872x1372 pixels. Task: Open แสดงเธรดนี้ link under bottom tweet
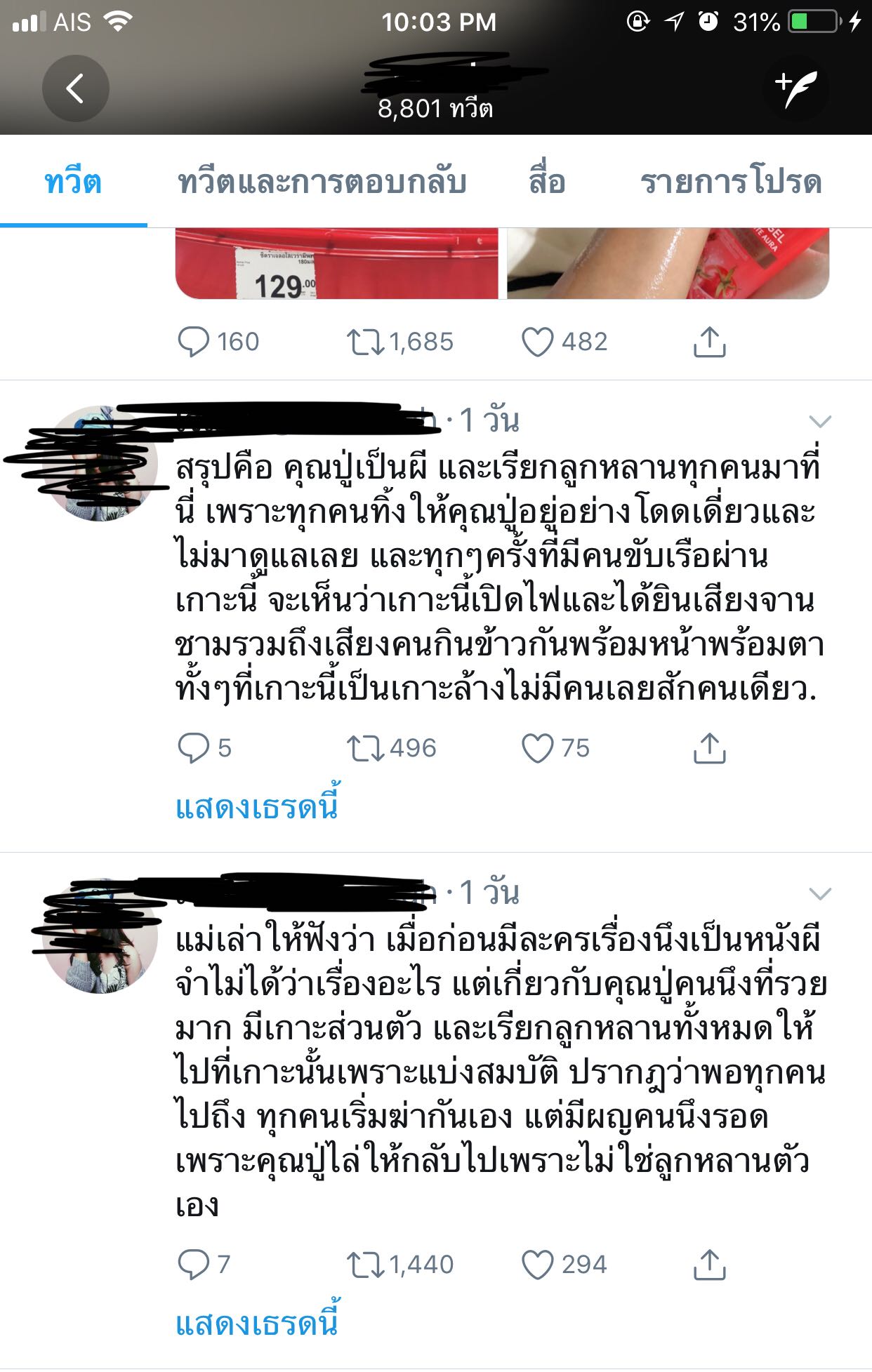[x=257, y=1323]
